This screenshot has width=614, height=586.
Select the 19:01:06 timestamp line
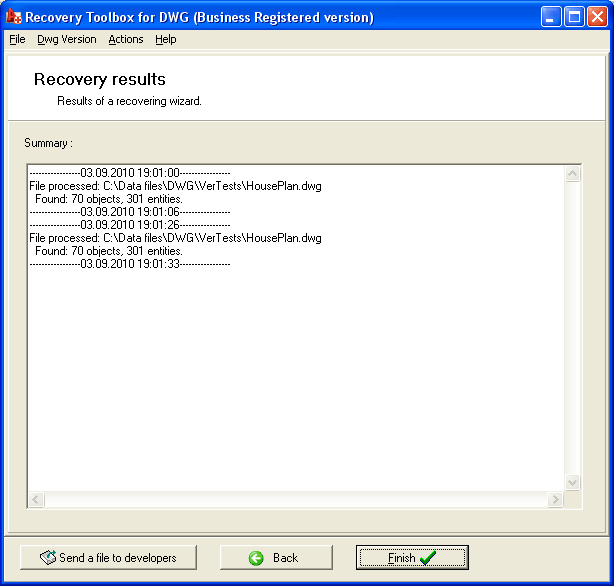tap(130, 212)
